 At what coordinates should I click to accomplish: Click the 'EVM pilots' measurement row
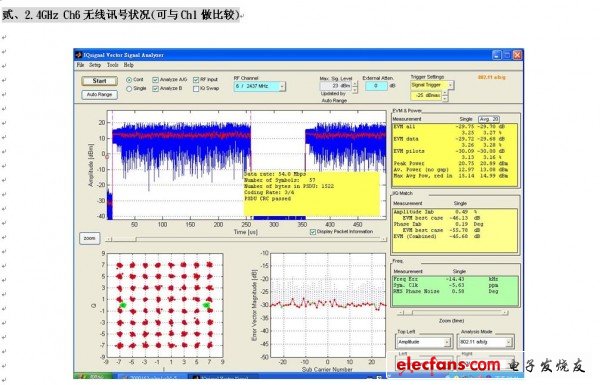451,151
